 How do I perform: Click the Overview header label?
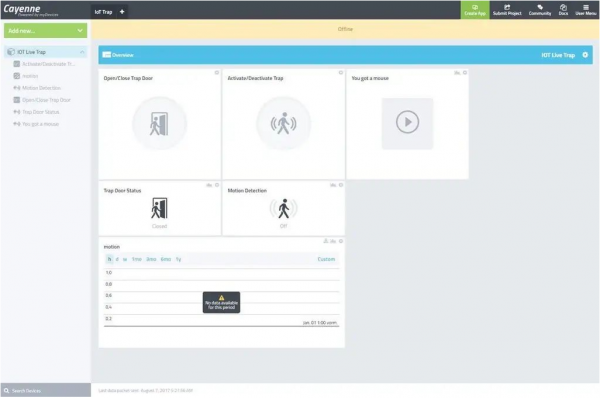[122, 55]
